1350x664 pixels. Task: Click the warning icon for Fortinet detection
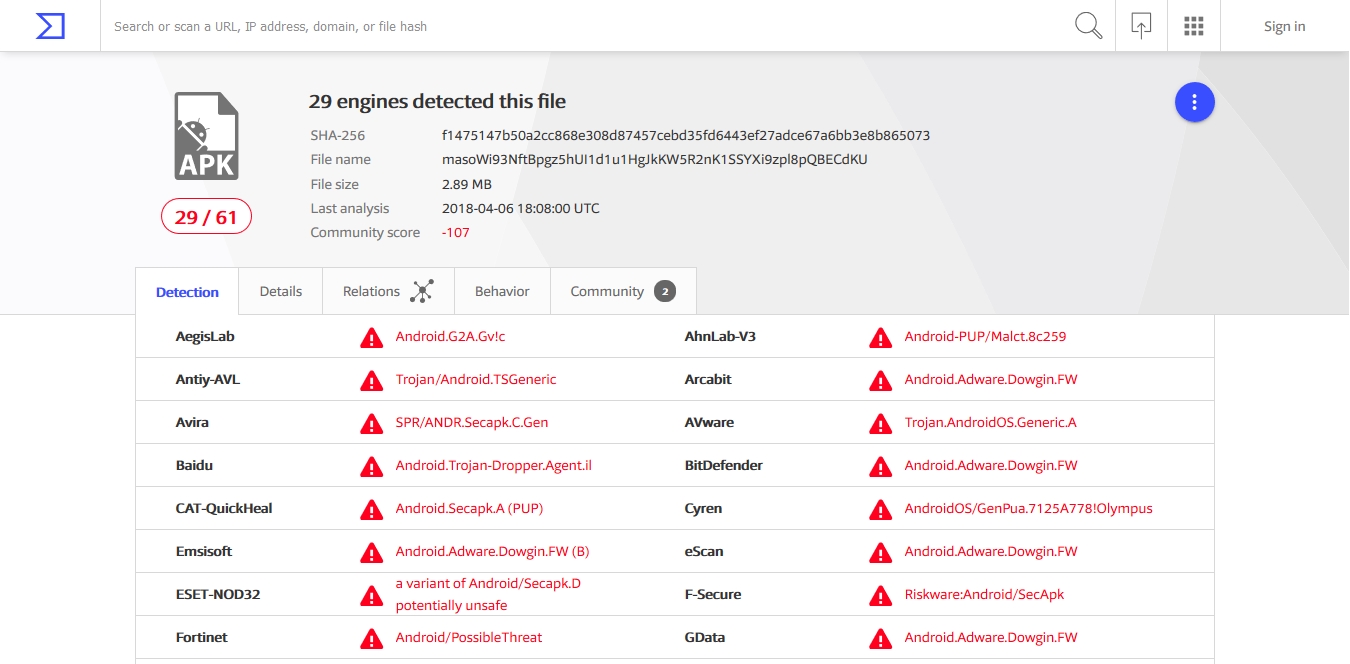pyautogui.click(x=371, y=639)
